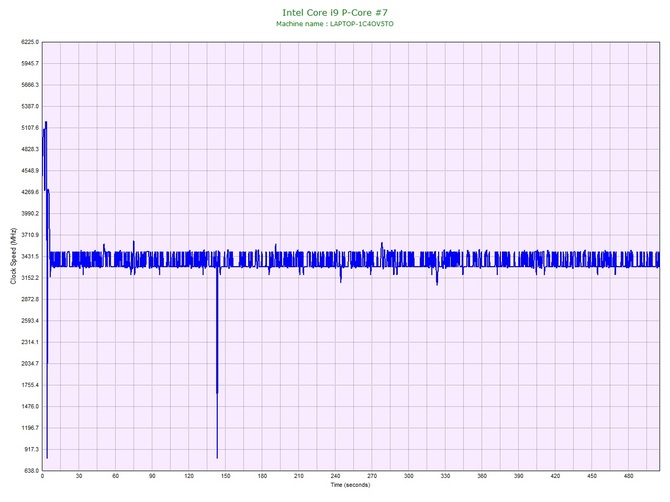Click the 120 seconds x-axis tick label
The image size is (670, 502).
pyautogui.click(x=189, y=476)
